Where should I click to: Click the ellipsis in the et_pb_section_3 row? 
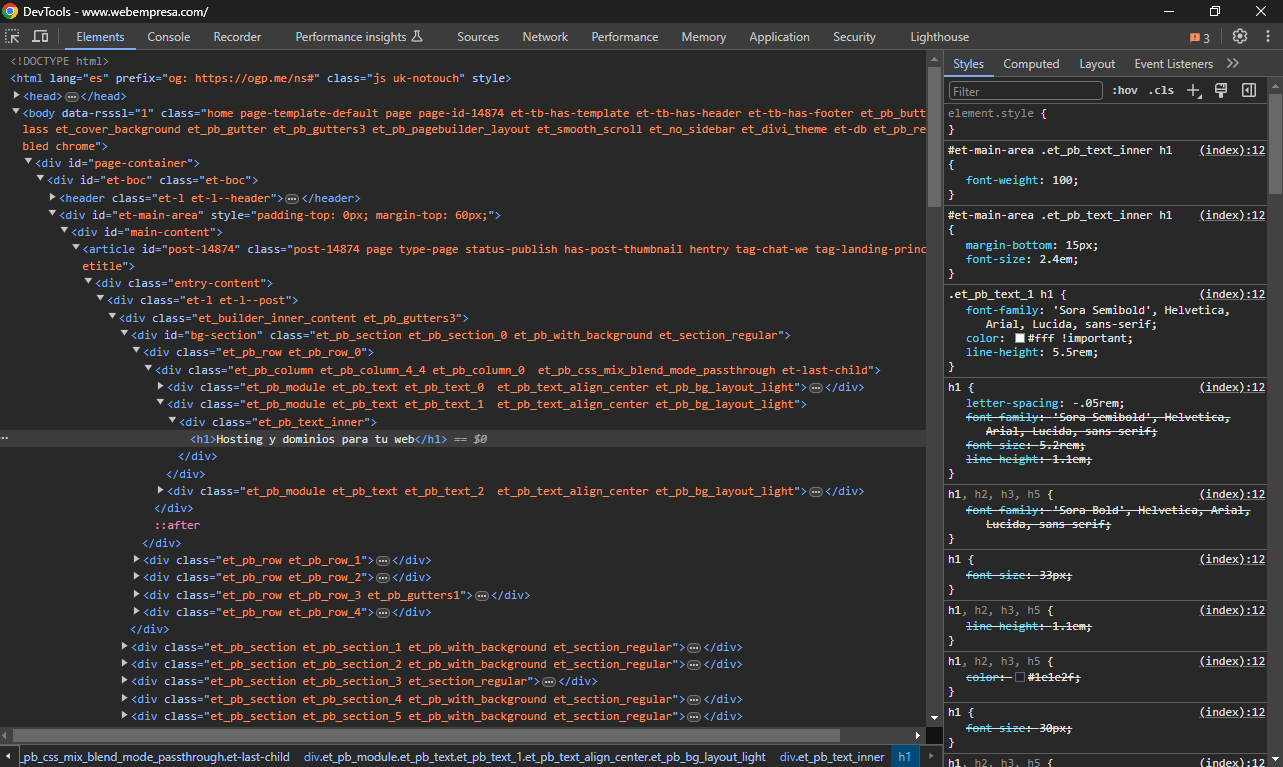pyautogui.click(x=549, y=681)
